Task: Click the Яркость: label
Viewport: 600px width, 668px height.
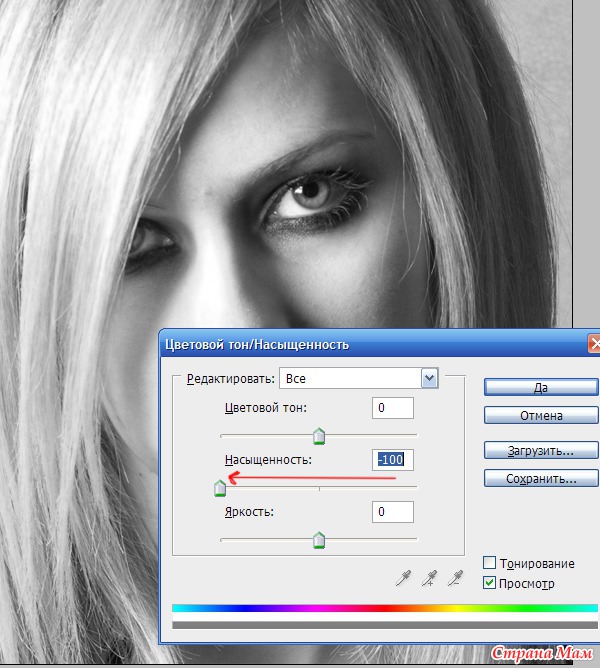Action: [249, 512]
